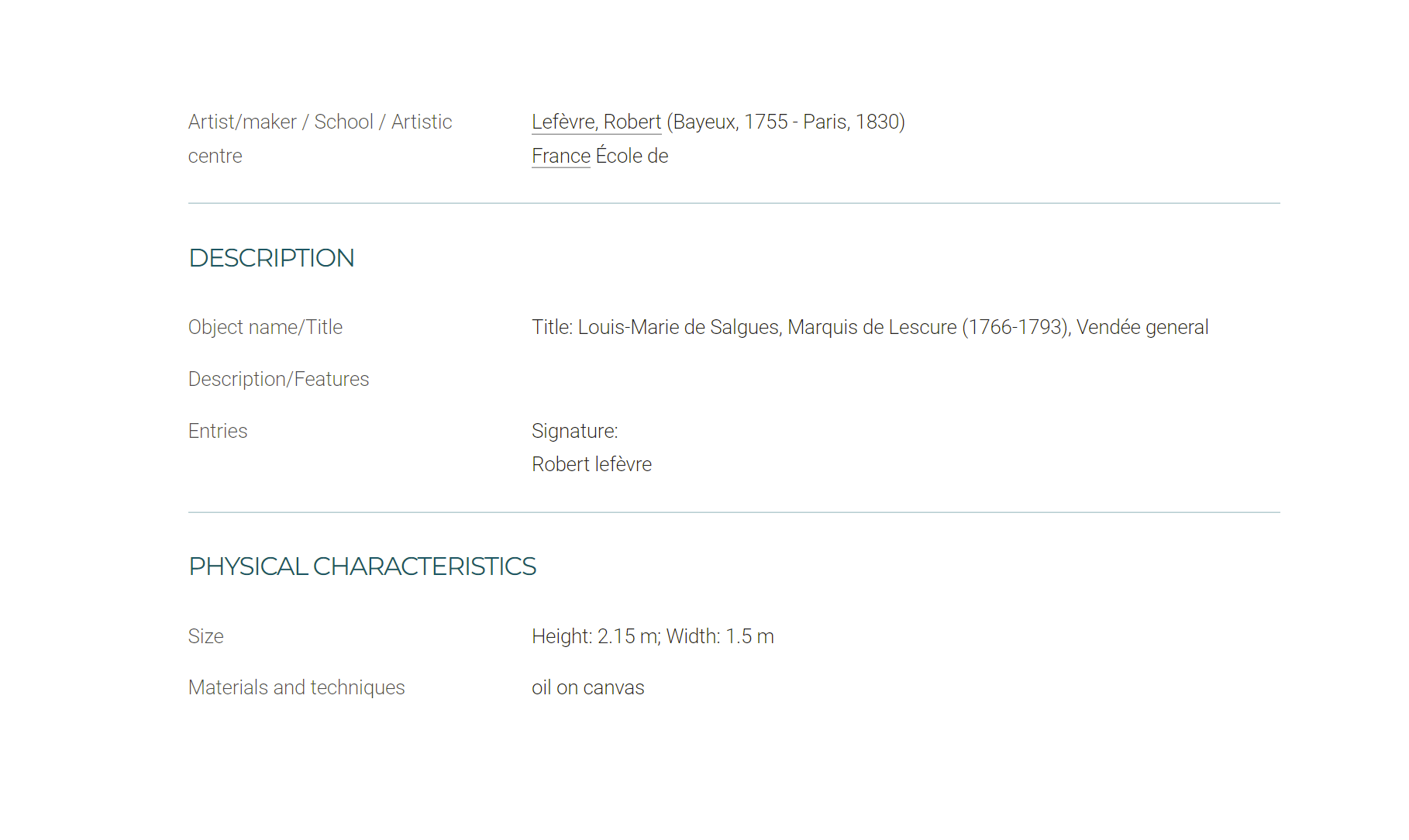Click the École de text

coord(632,156)
